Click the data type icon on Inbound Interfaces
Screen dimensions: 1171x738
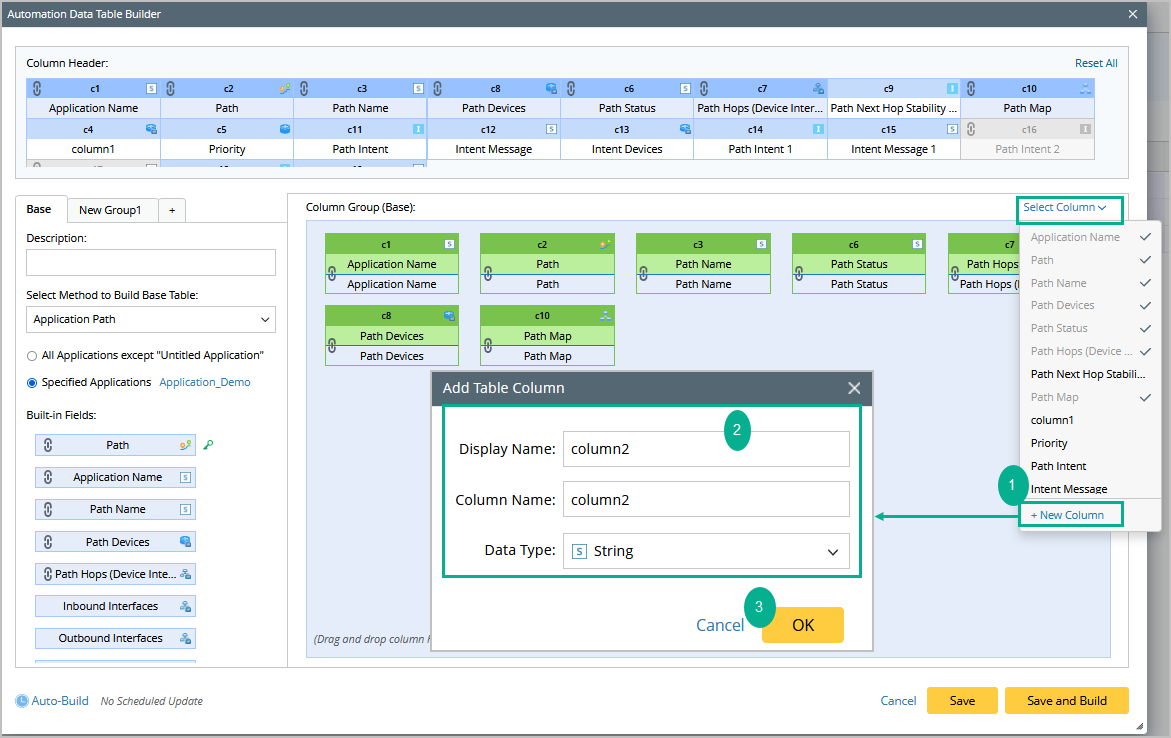point(185,606)
